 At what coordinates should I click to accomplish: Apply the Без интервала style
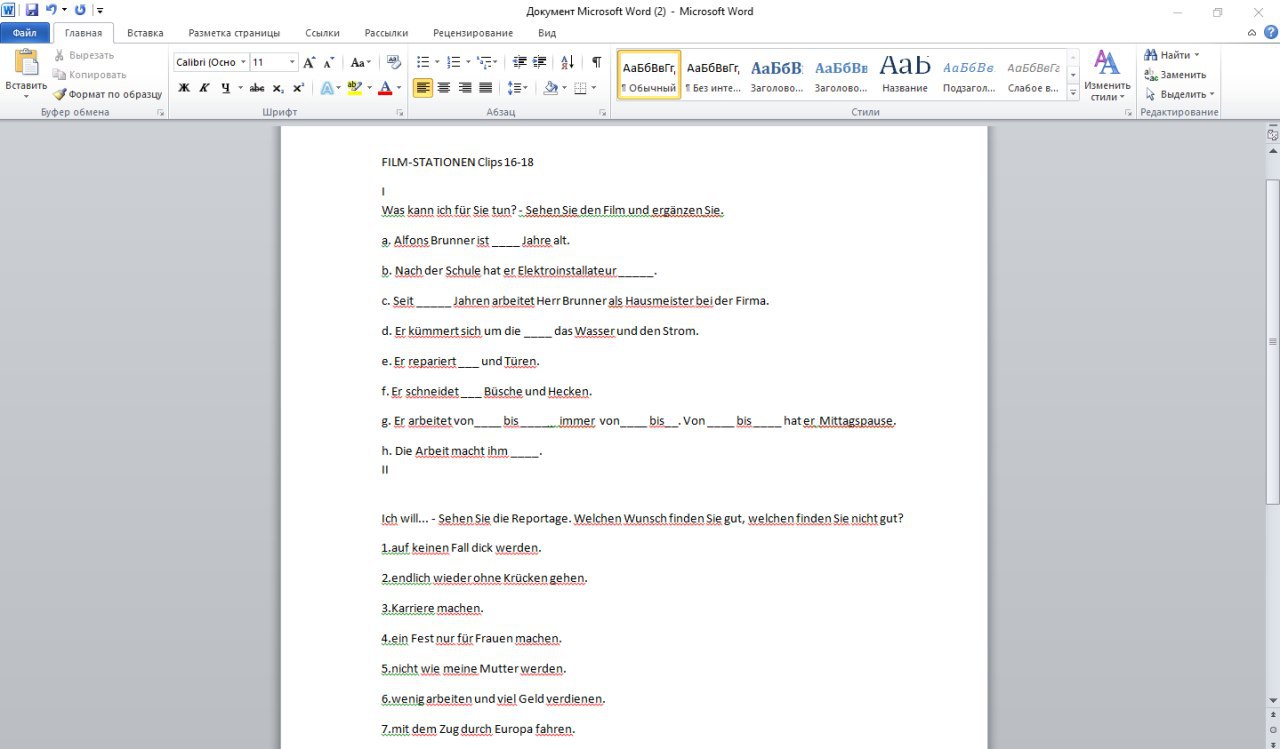point(713,75)
